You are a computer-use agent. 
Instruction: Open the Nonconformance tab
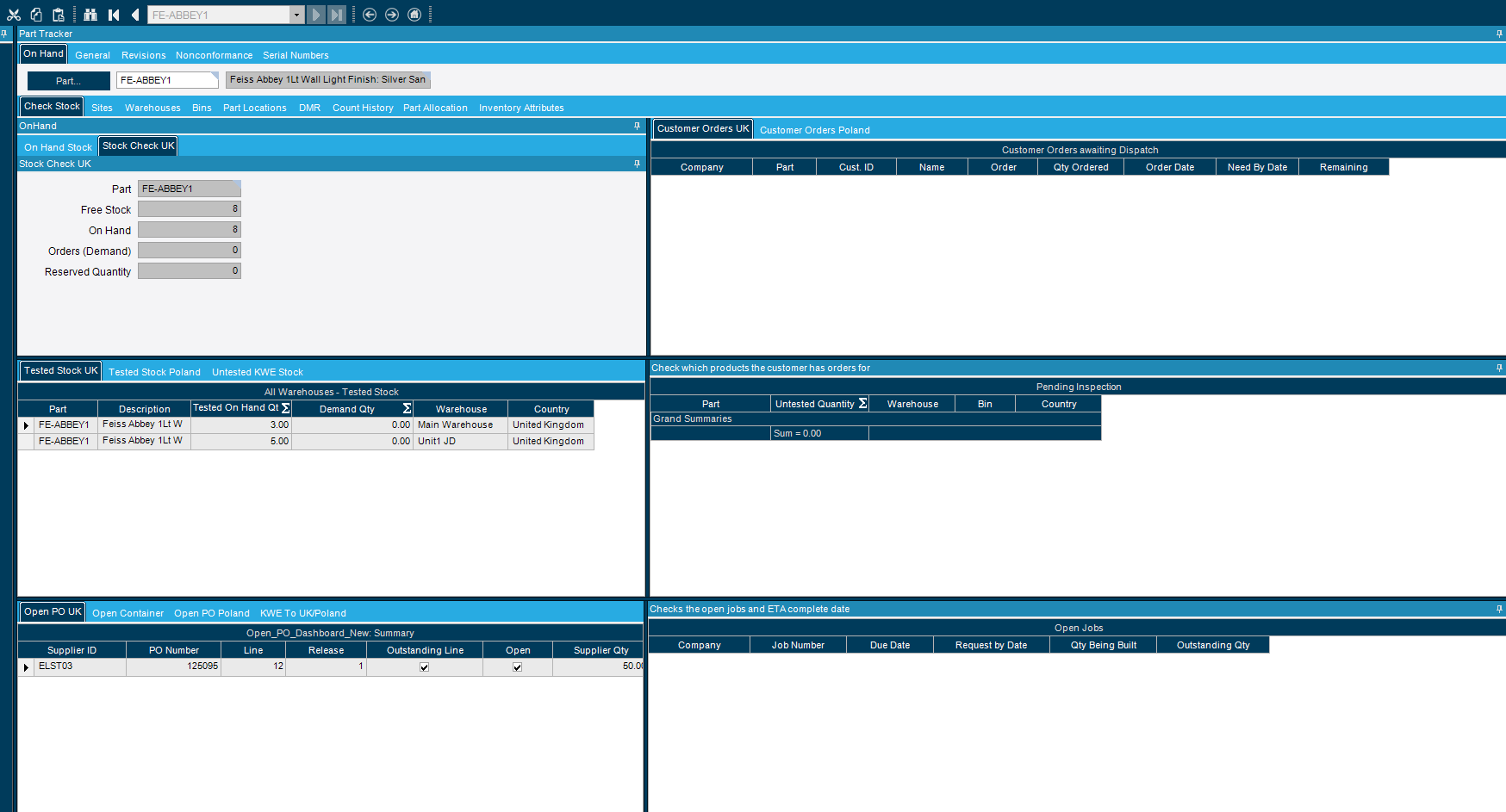[x=214, y=55]
